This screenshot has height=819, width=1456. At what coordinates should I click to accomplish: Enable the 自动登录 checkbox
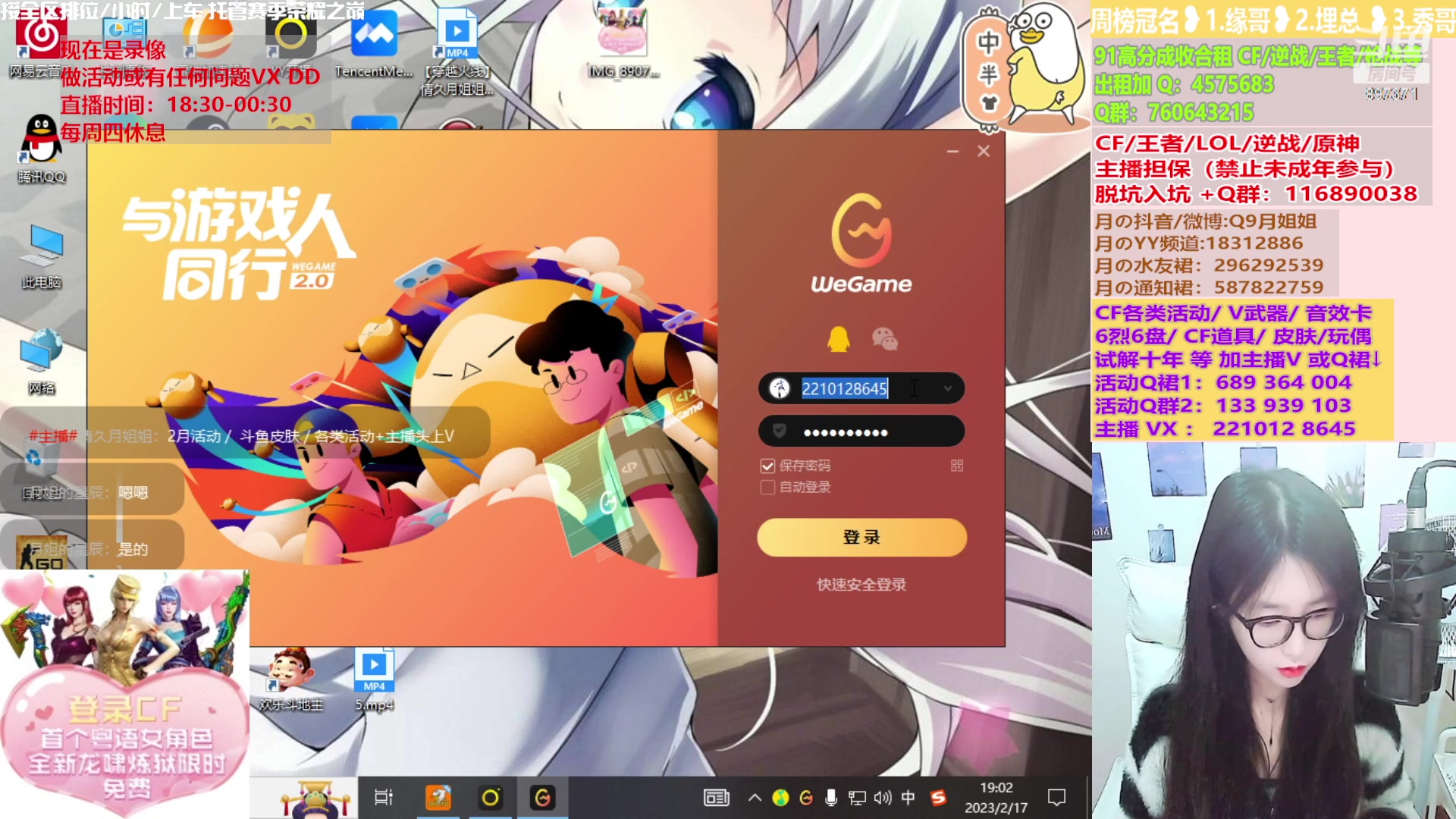pos(767,487)
